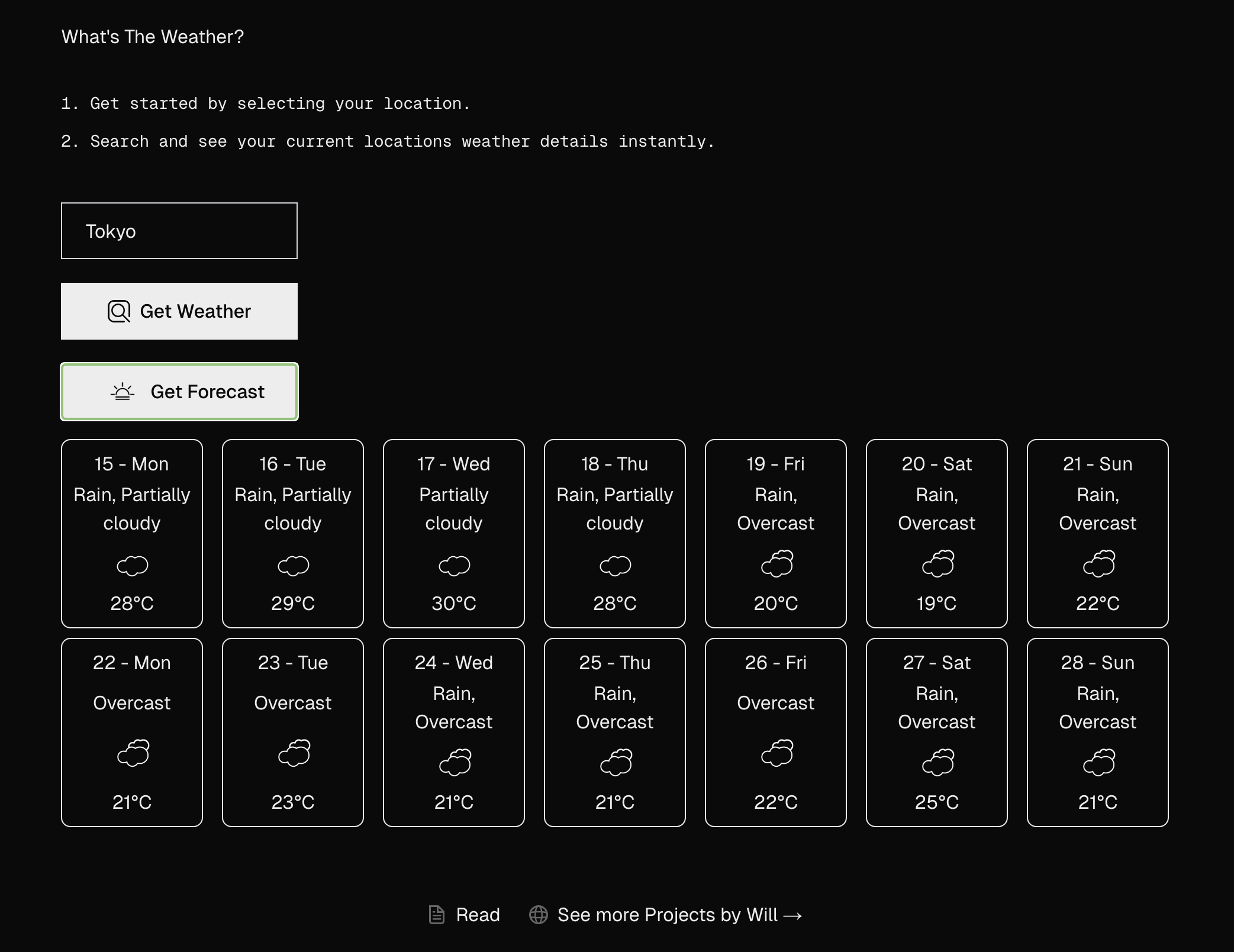Click the globe icon beside See more Projects

[538, 915]
